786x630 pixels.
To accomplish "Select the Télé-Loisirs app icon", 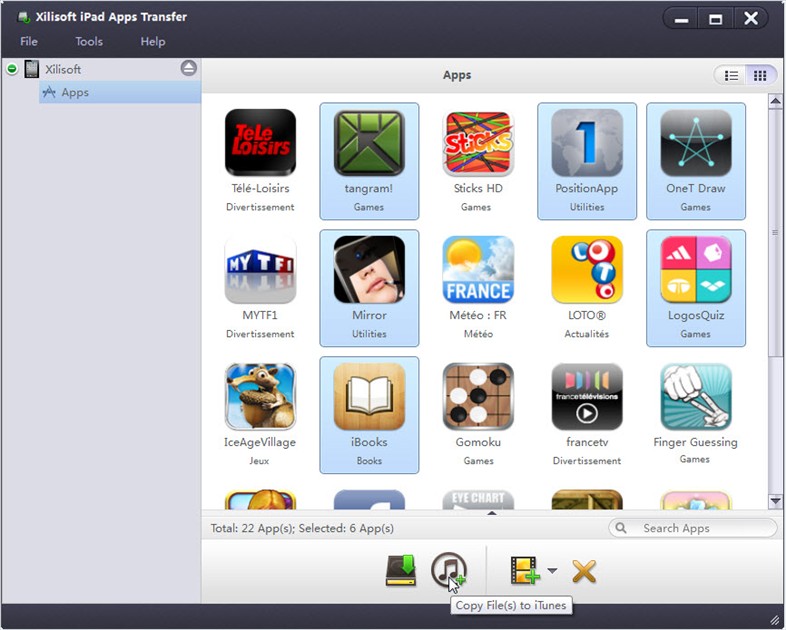I will click(x=260, y=142).
